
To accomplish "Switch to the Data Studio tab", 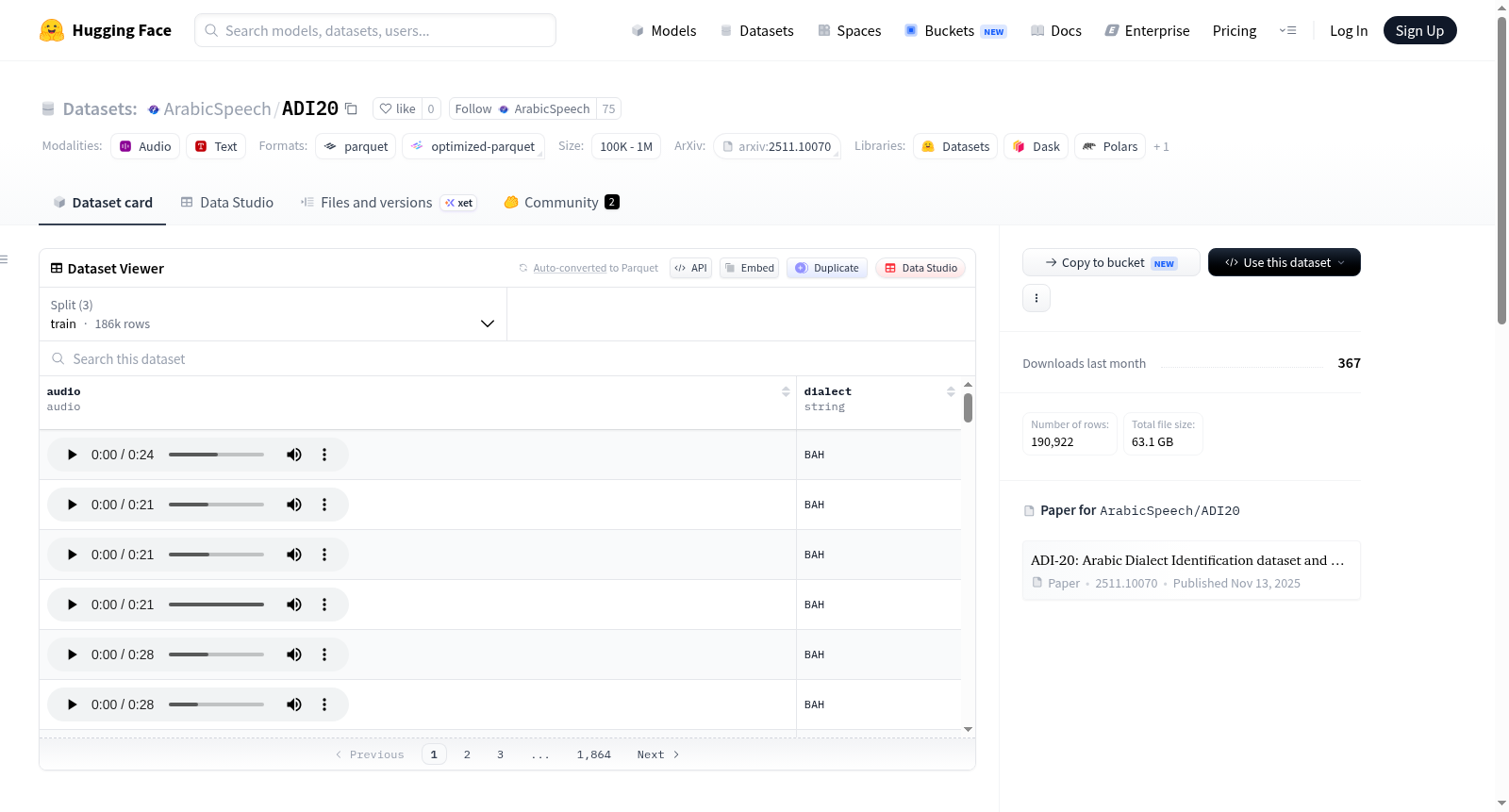I will tap(227, 203).
